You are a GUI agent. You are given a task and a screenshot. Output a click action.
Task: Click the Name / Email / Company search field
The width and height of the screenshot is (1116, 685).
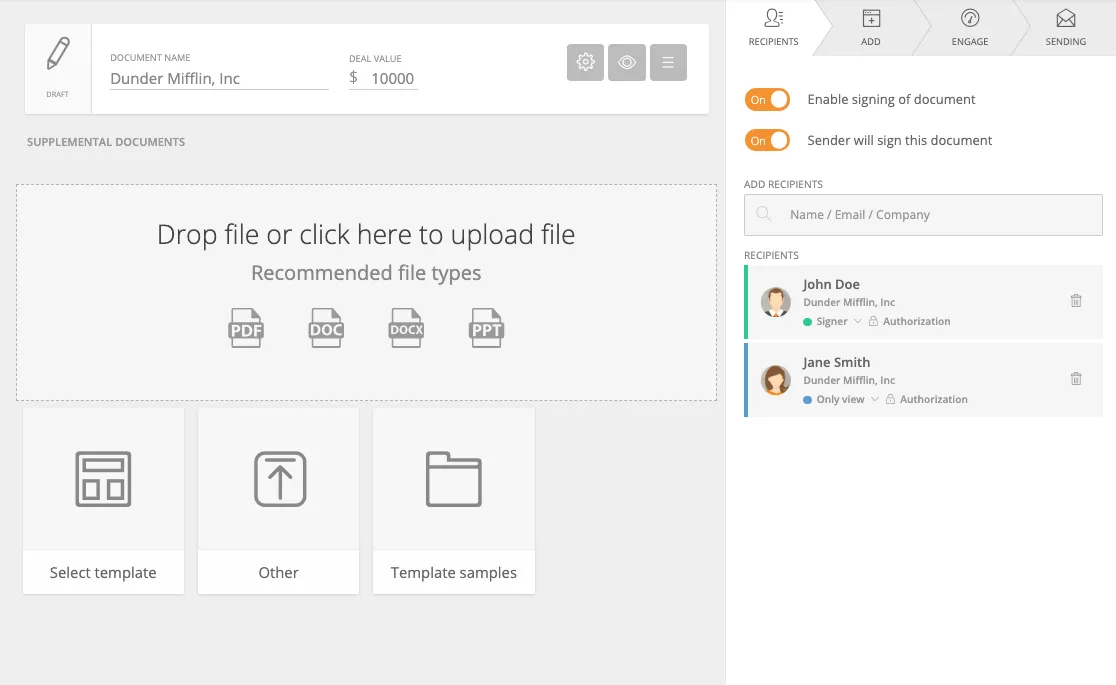click(923, 214)
